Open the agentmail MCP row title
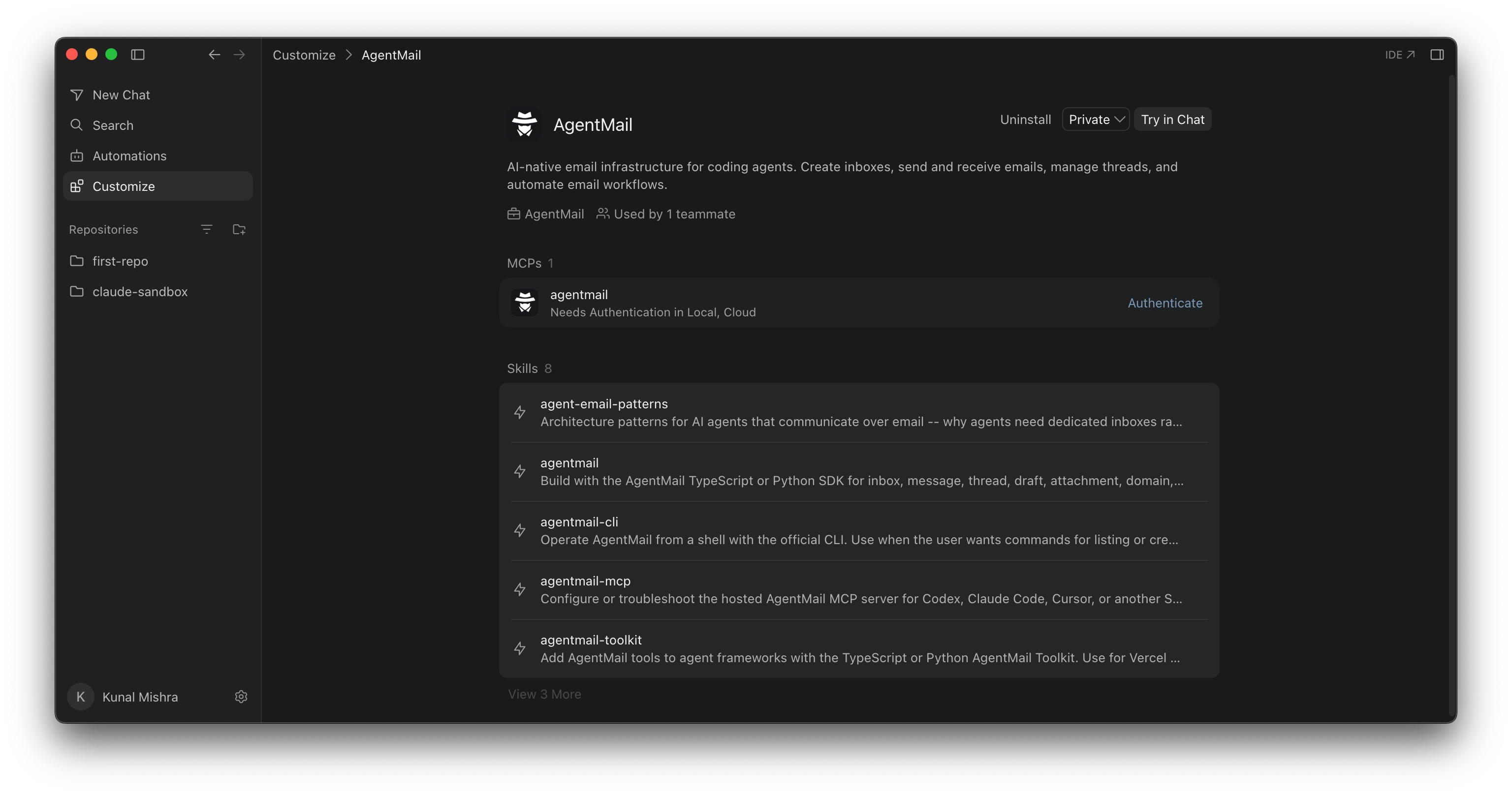 tap(579, 295)
